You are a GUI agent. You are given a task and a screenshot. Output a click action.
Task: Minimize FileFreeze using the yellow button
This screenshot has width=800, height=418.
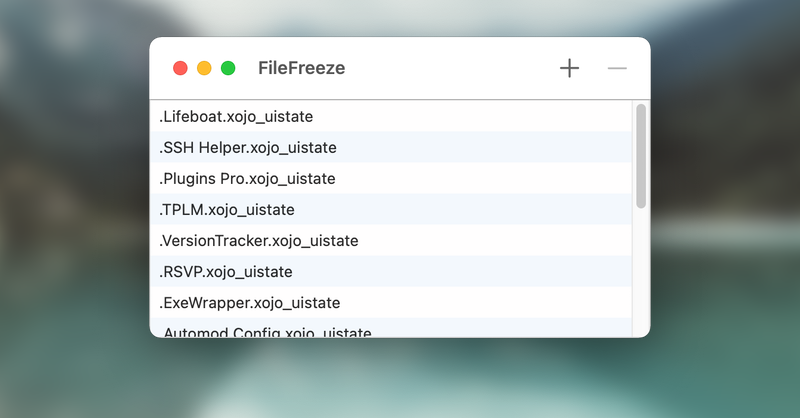[204, 68]
